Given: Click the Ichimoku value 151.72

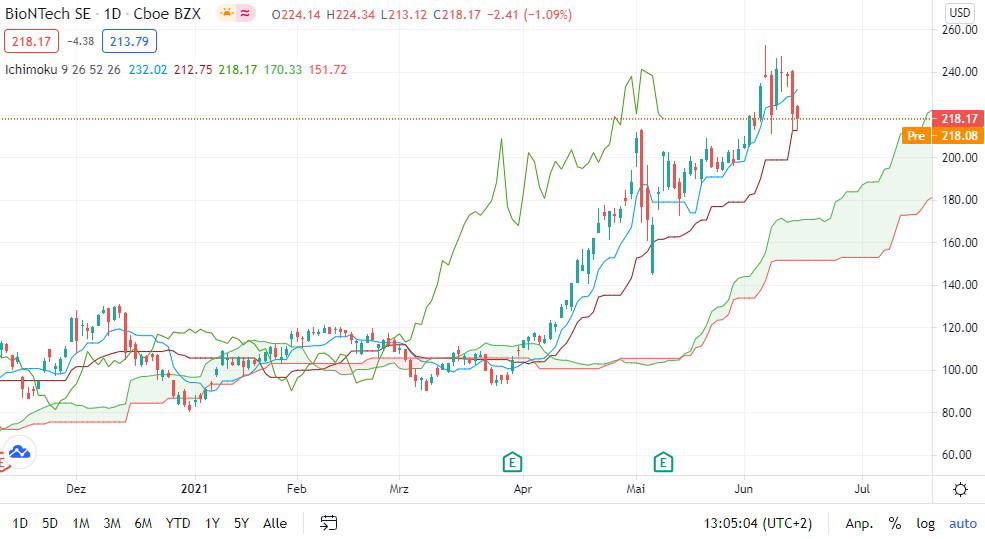Looking at the screenshot, I should (327, 70).
